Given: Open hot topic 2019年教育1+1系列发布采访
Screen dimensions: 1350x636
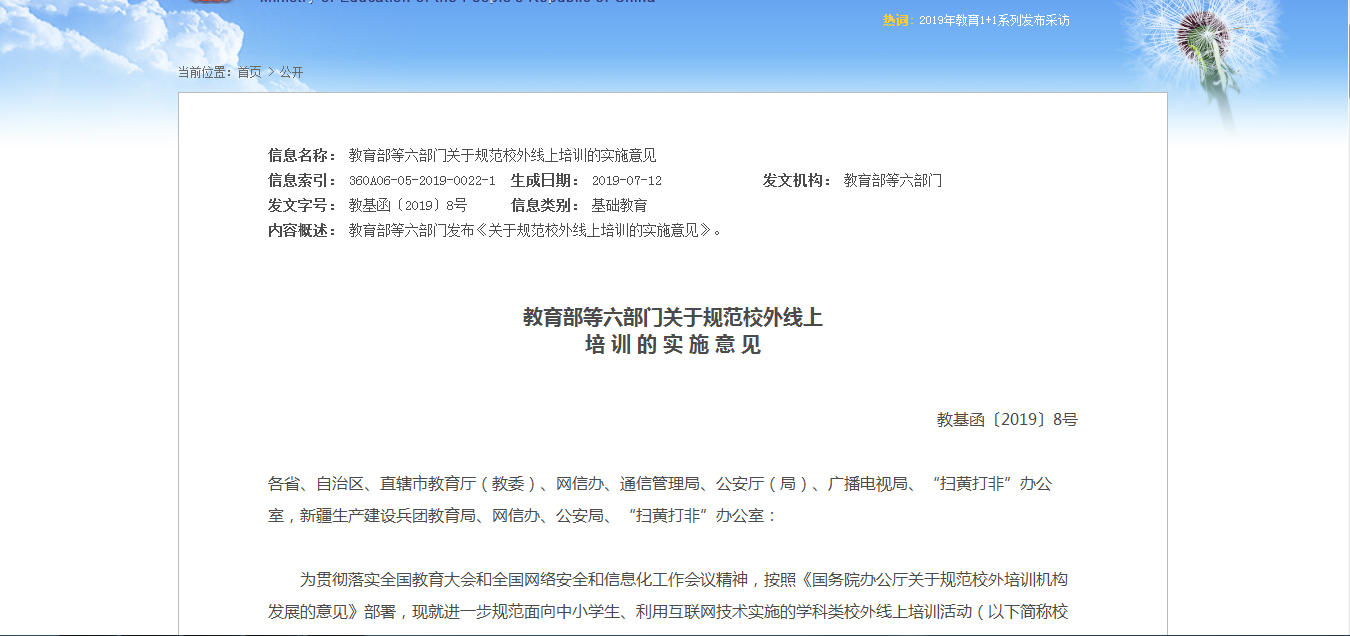Looking at the screenshot, I should click(x=994, y=20).
